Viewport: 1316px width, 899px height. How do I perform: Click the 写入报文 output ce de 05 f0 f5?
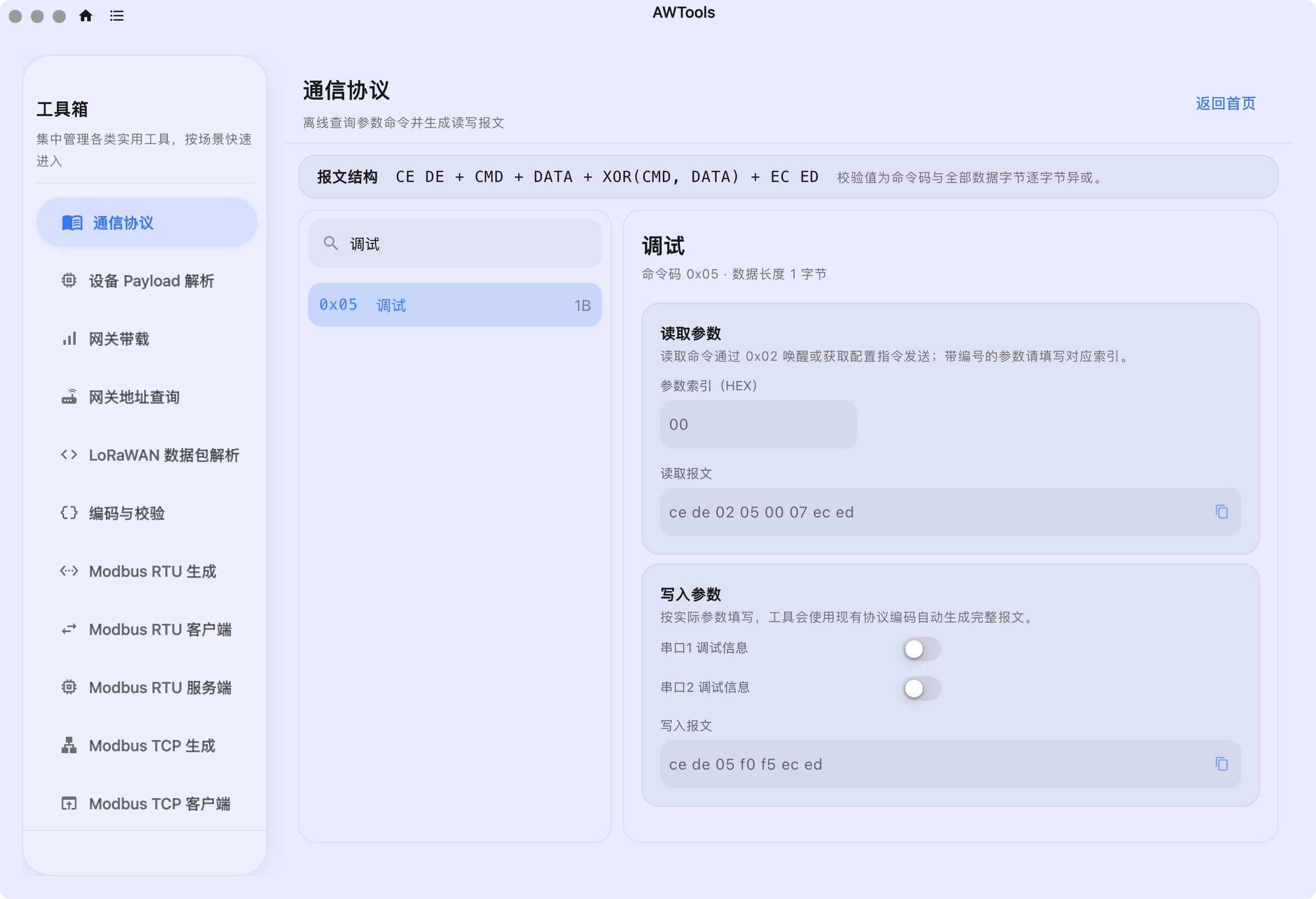click(x=745, y=764)
